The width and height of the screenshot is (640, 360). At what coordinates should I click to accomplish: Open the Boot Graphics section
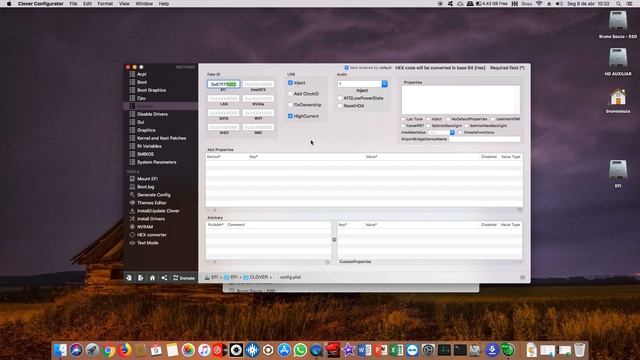click(151, 90)
